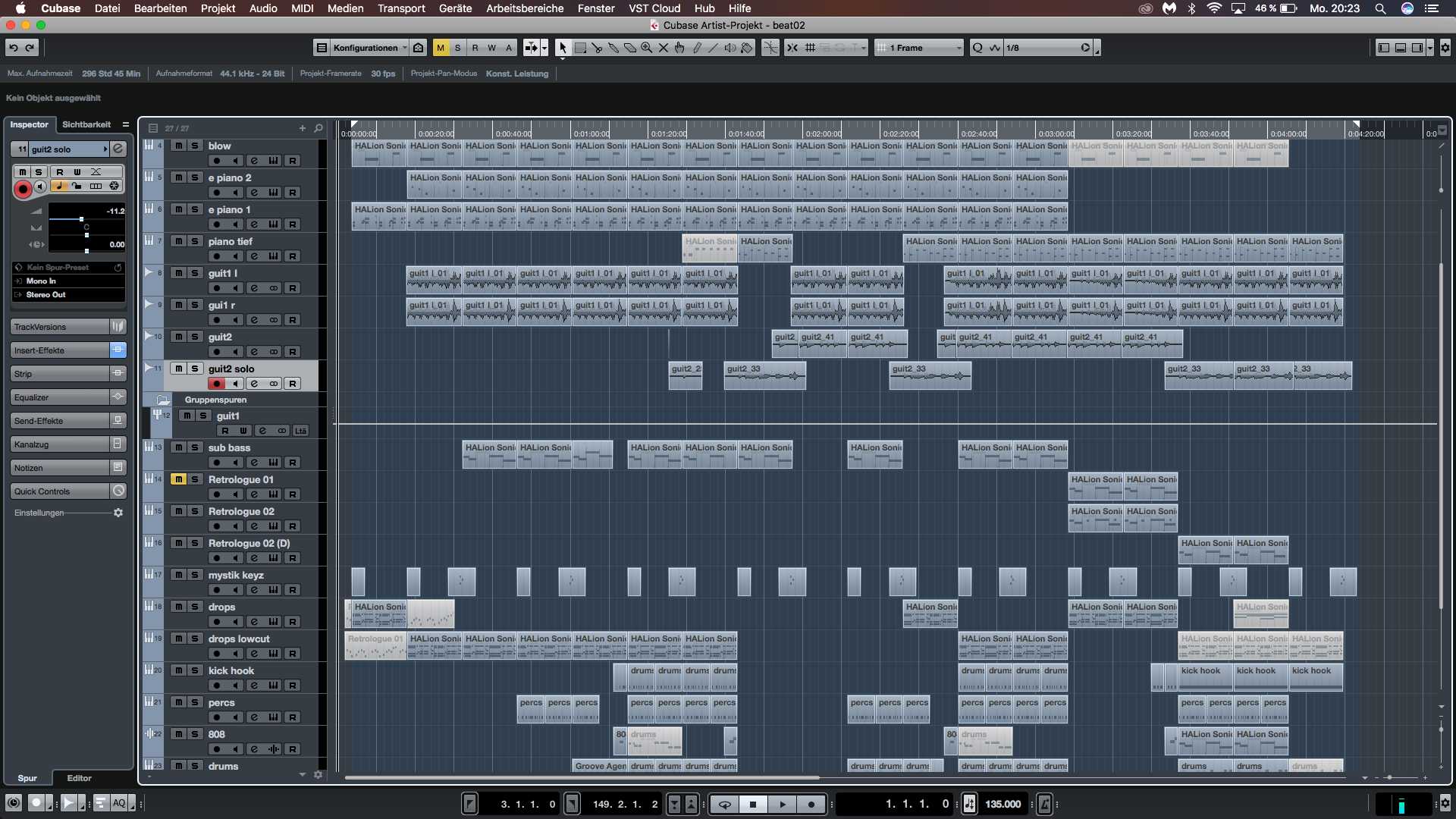Expand the guit2 solo track lanes
Image resolution: width=1456 pixels, height=819 pixels.
149,368
